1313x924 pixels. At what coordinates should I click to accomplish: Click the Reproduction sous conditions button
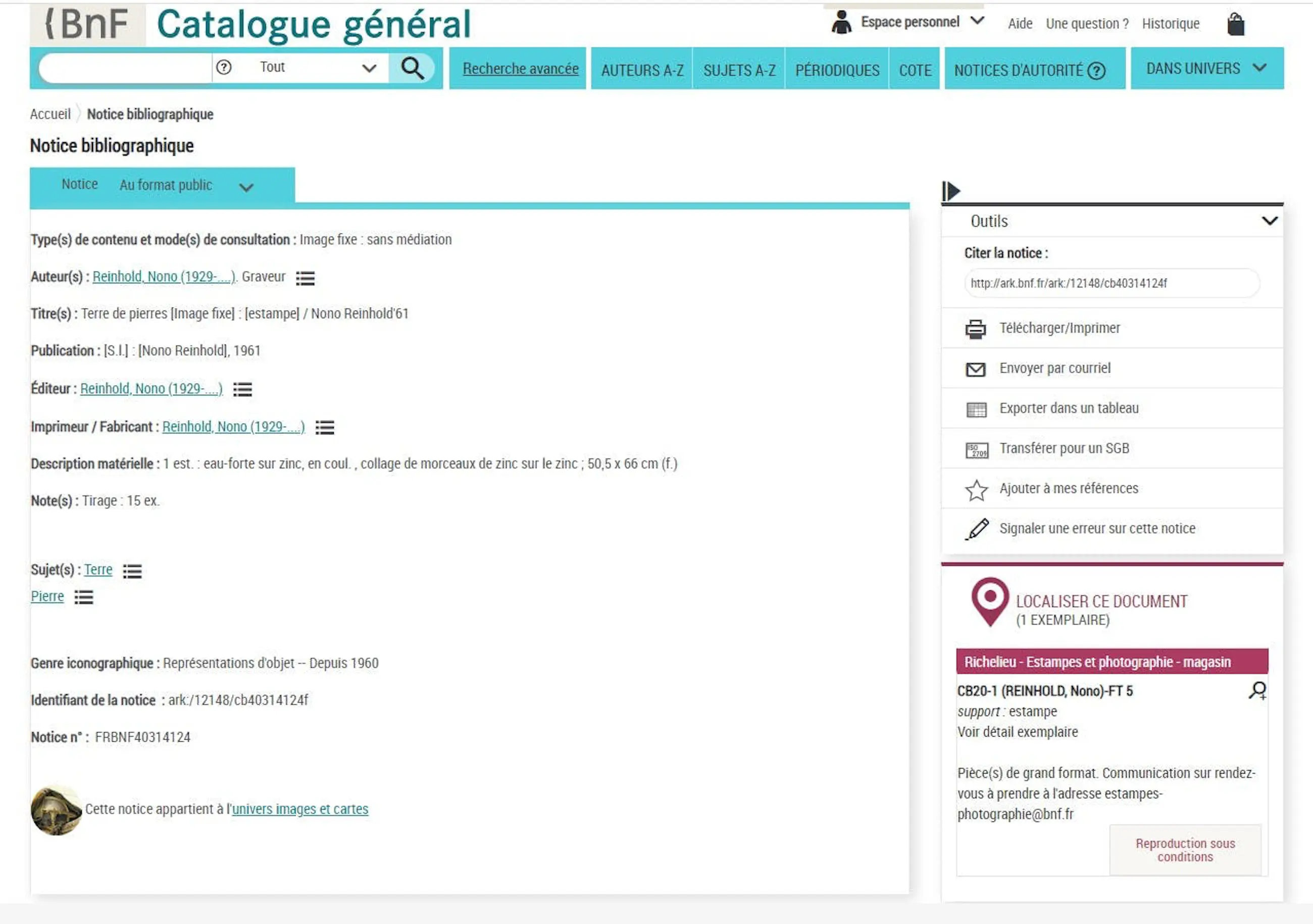click(x=1185, y=850)
